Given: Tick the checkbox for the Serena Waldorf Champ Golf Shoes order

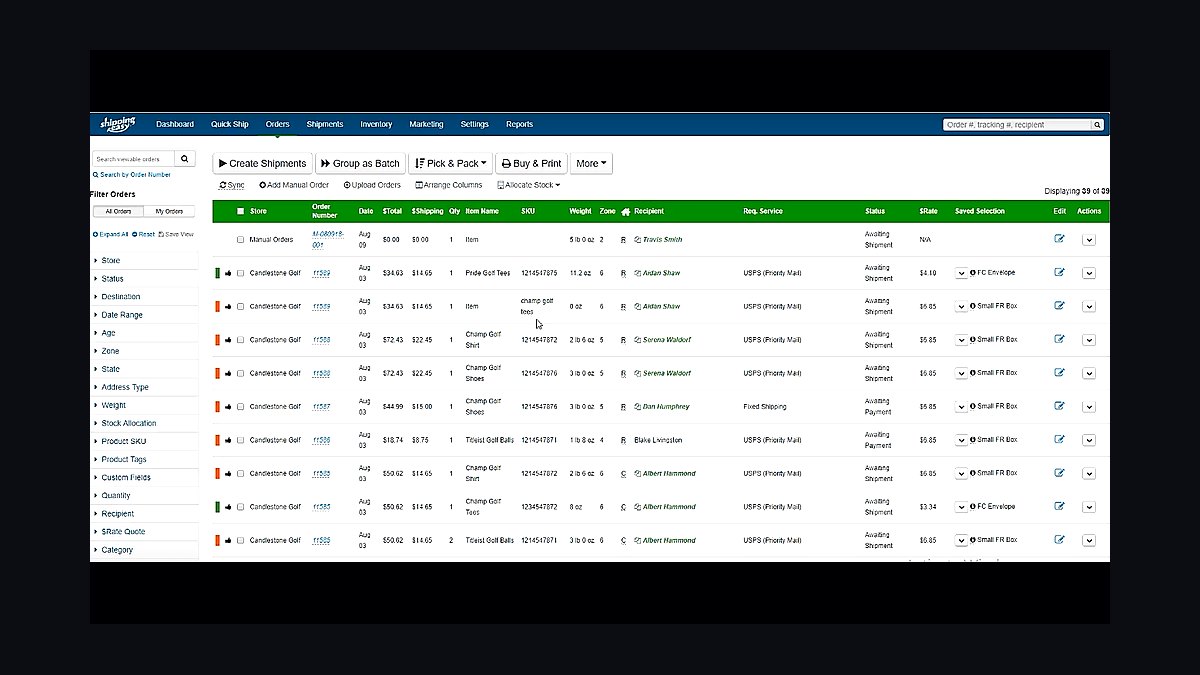Looking at the screenshot, I should [x=240, y=373].
